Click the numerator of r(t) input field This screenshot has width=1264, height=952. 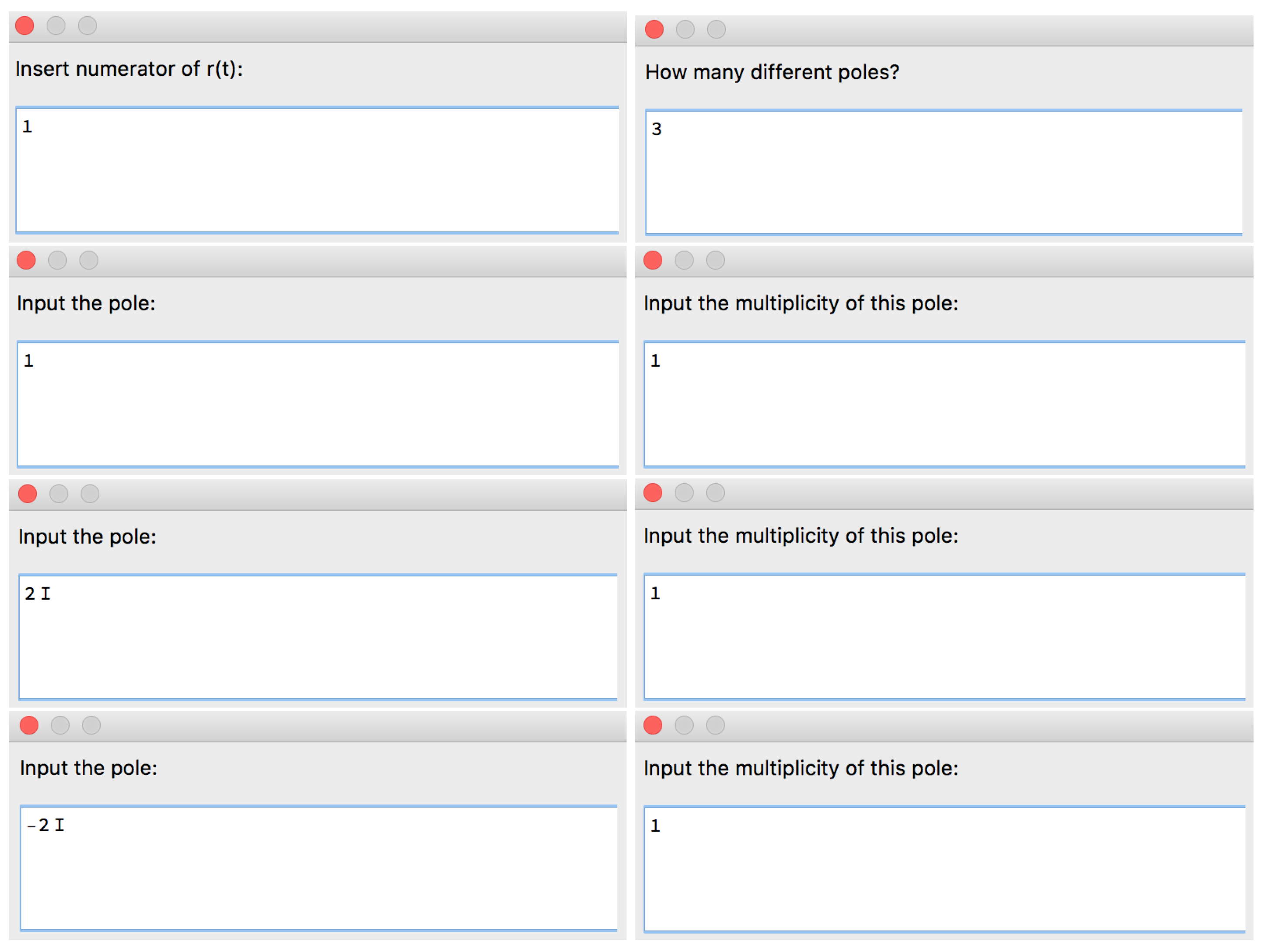[317, 170]
